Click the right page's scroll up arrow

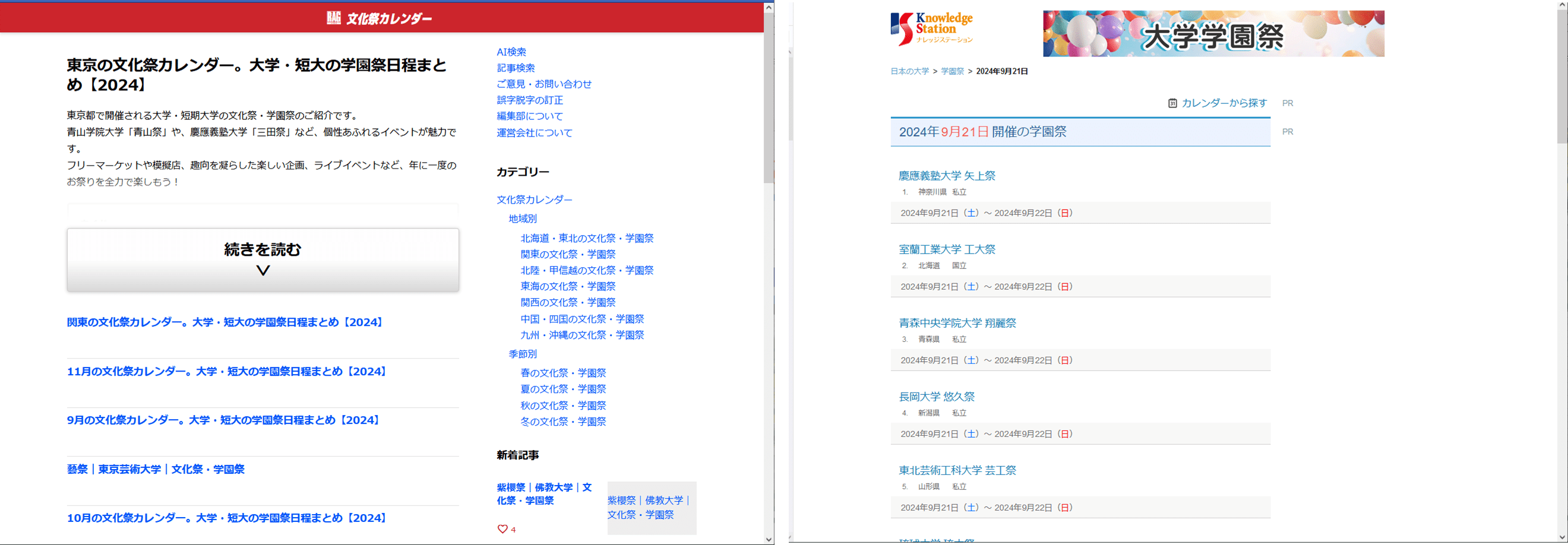coord(1563,4)
